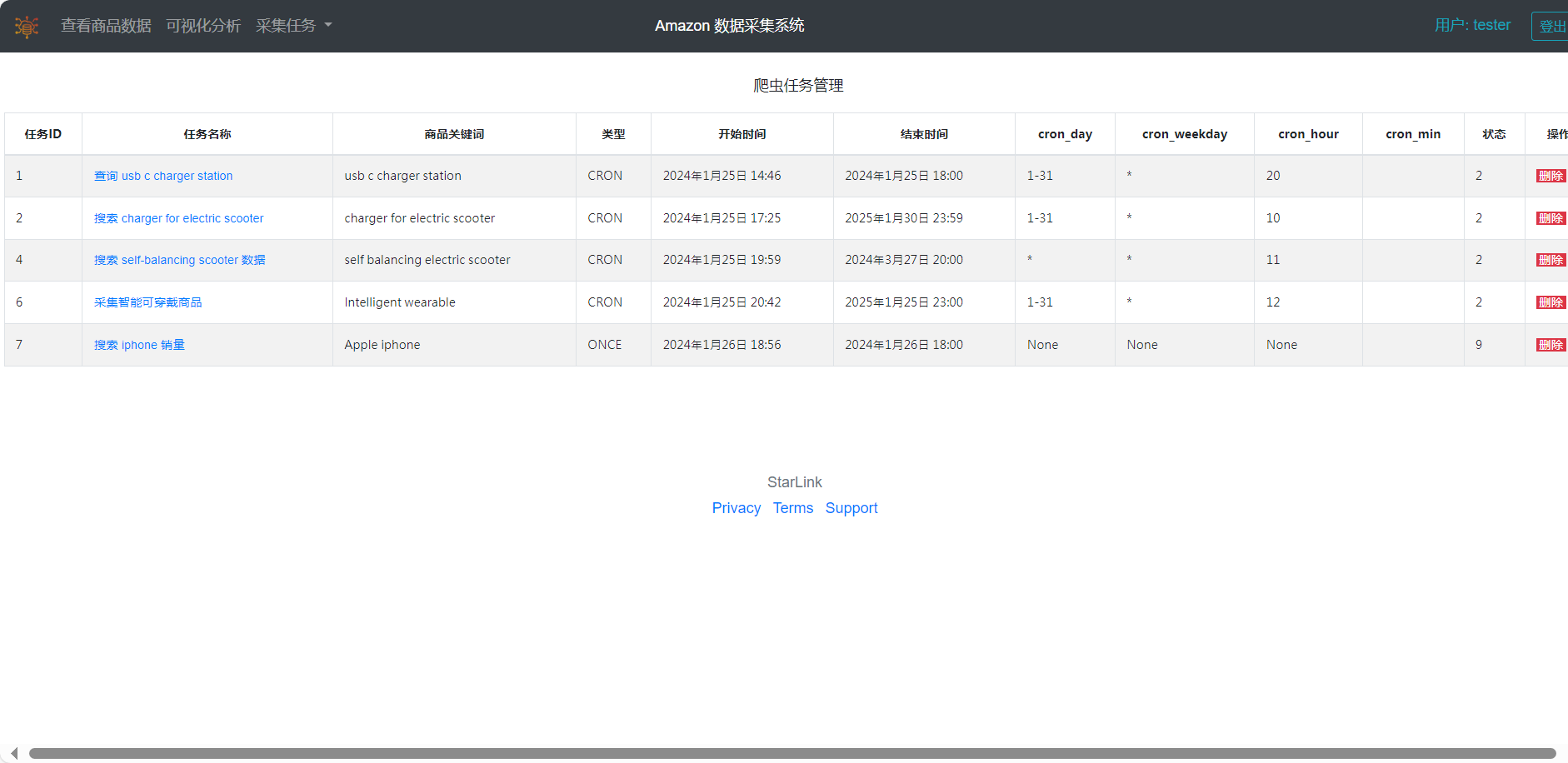Open the task 搜索 charger for electric scooter
This screenshot has width=1568, height=763.
click(178, 218)
